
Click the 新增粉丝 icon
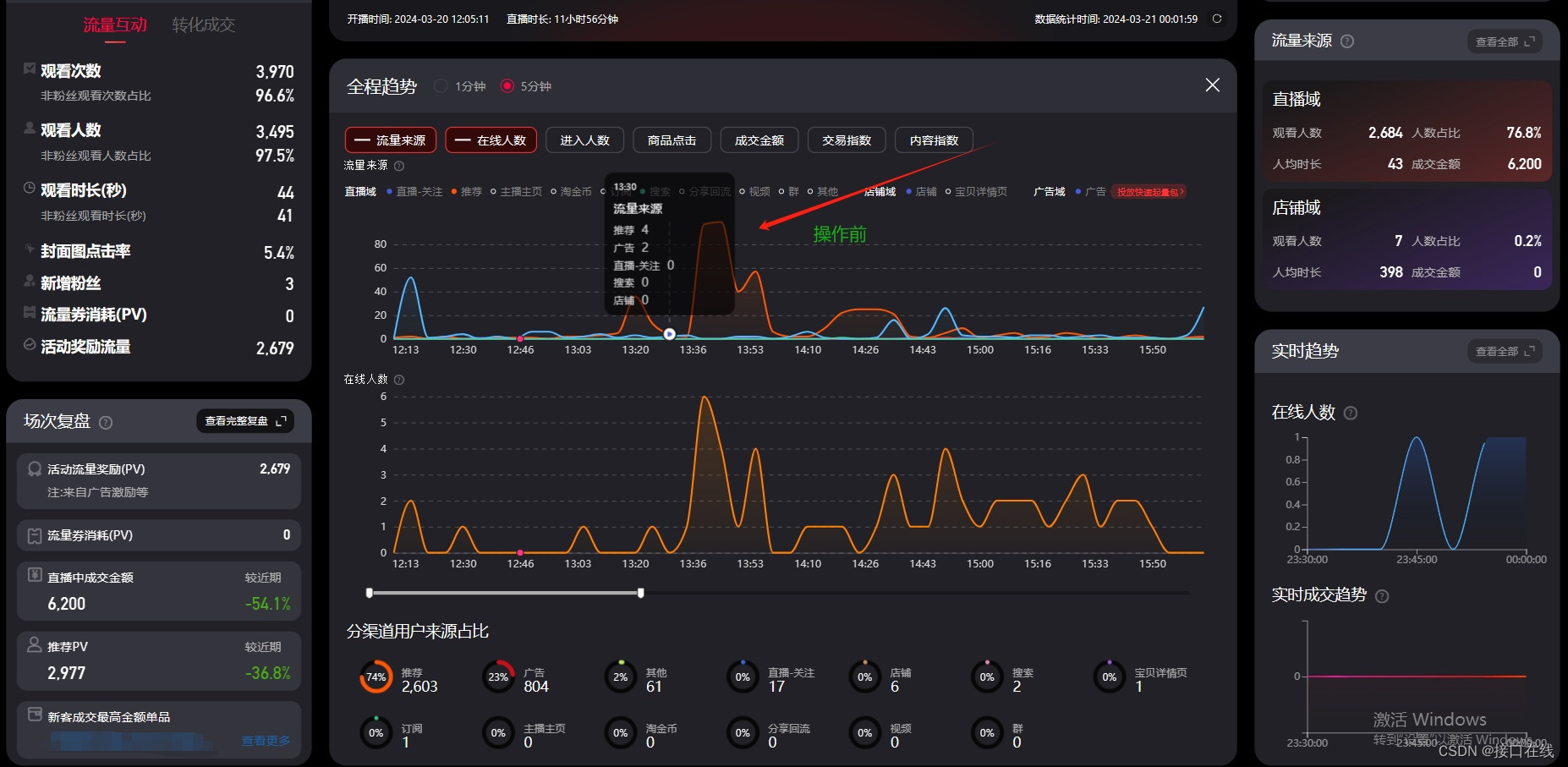coord(30,281)
